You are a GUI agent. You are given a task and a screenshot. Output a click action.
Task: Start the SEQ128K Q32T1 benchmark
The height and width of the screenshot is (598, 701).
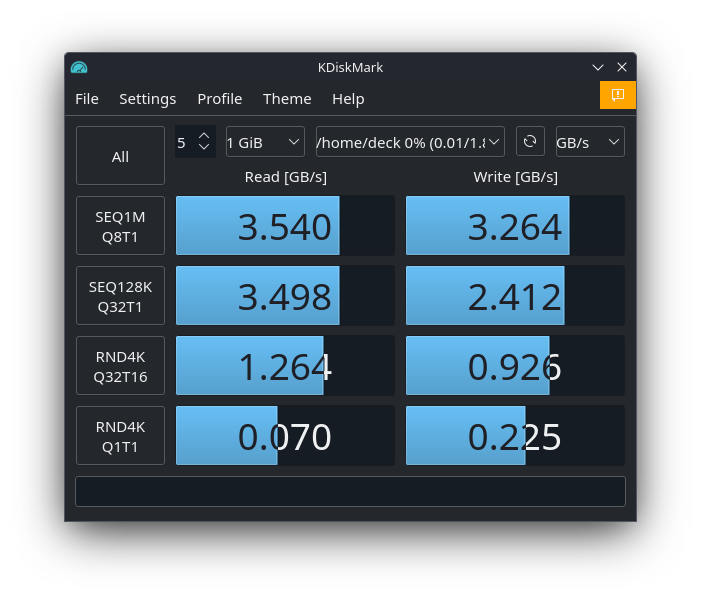(x=120, y=295)
